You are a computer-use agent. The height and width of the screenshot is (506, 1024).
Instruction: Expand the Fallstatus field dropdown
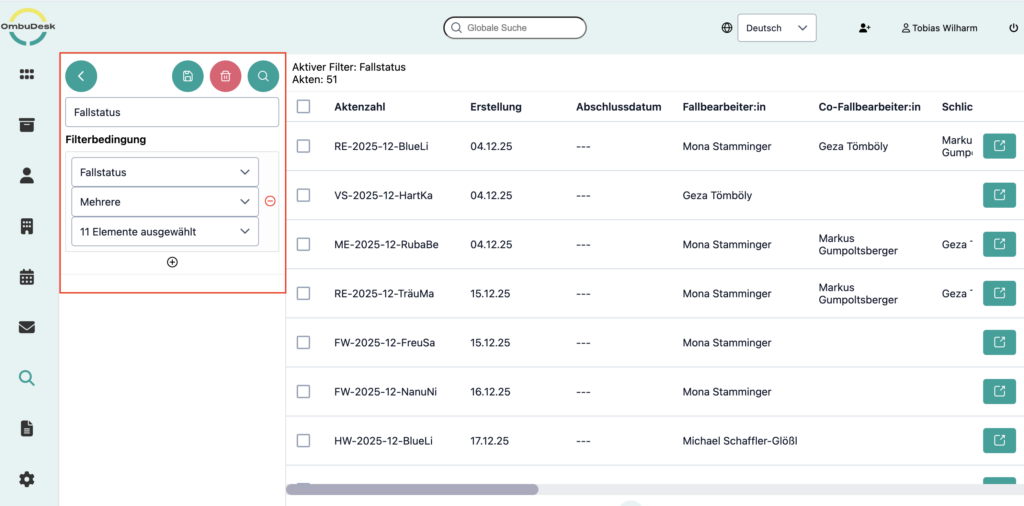(x=165, y=172)
